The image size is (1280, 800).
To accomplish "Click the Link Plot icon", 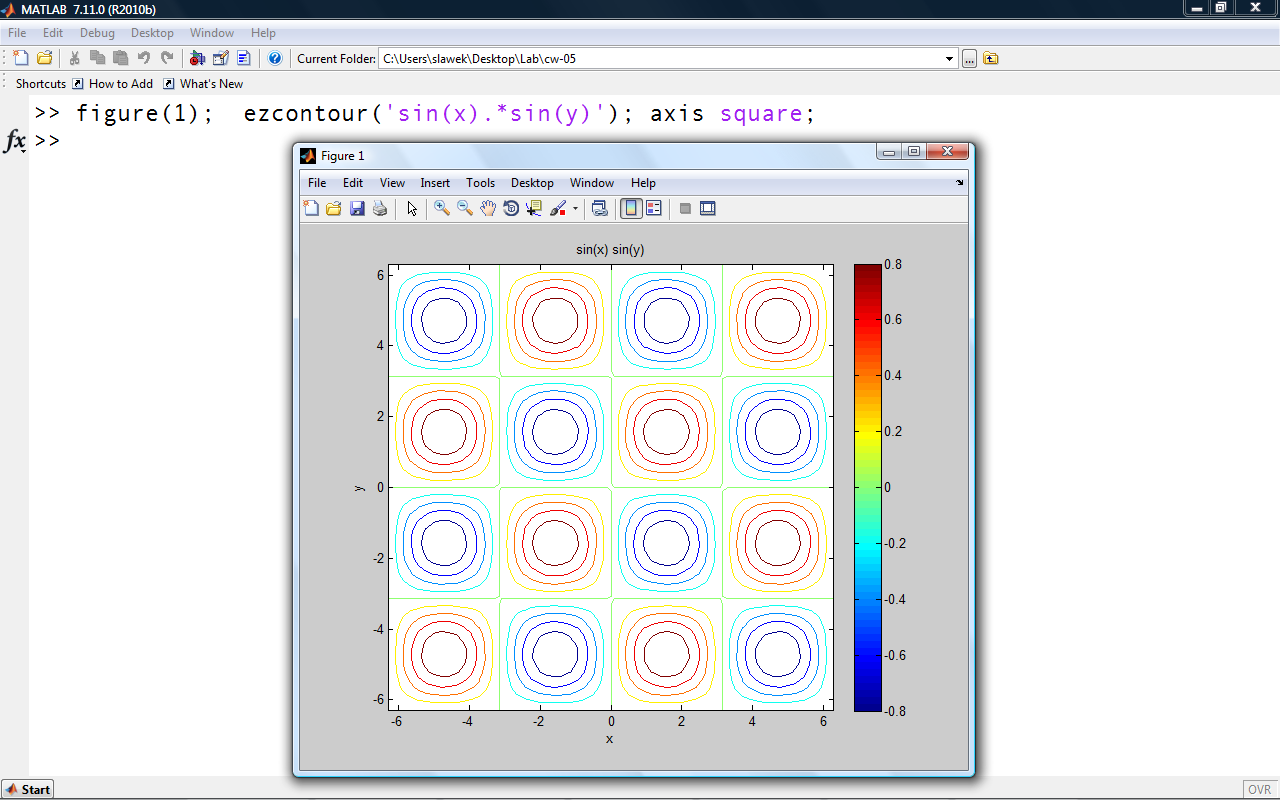I will [x=599, y=208].
